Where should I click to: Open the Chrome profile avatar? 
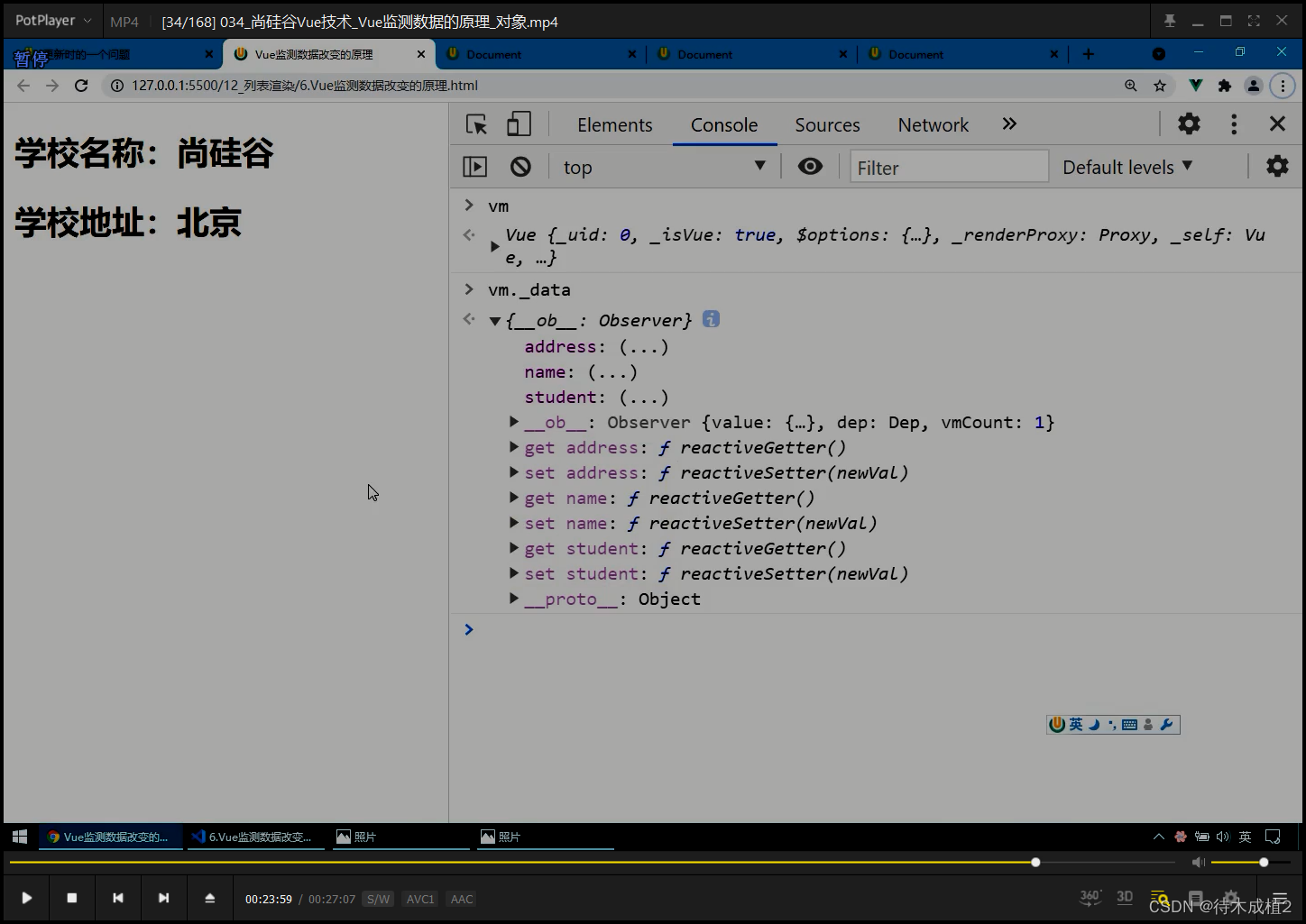pyautogui.click(x=1254, y=86)
